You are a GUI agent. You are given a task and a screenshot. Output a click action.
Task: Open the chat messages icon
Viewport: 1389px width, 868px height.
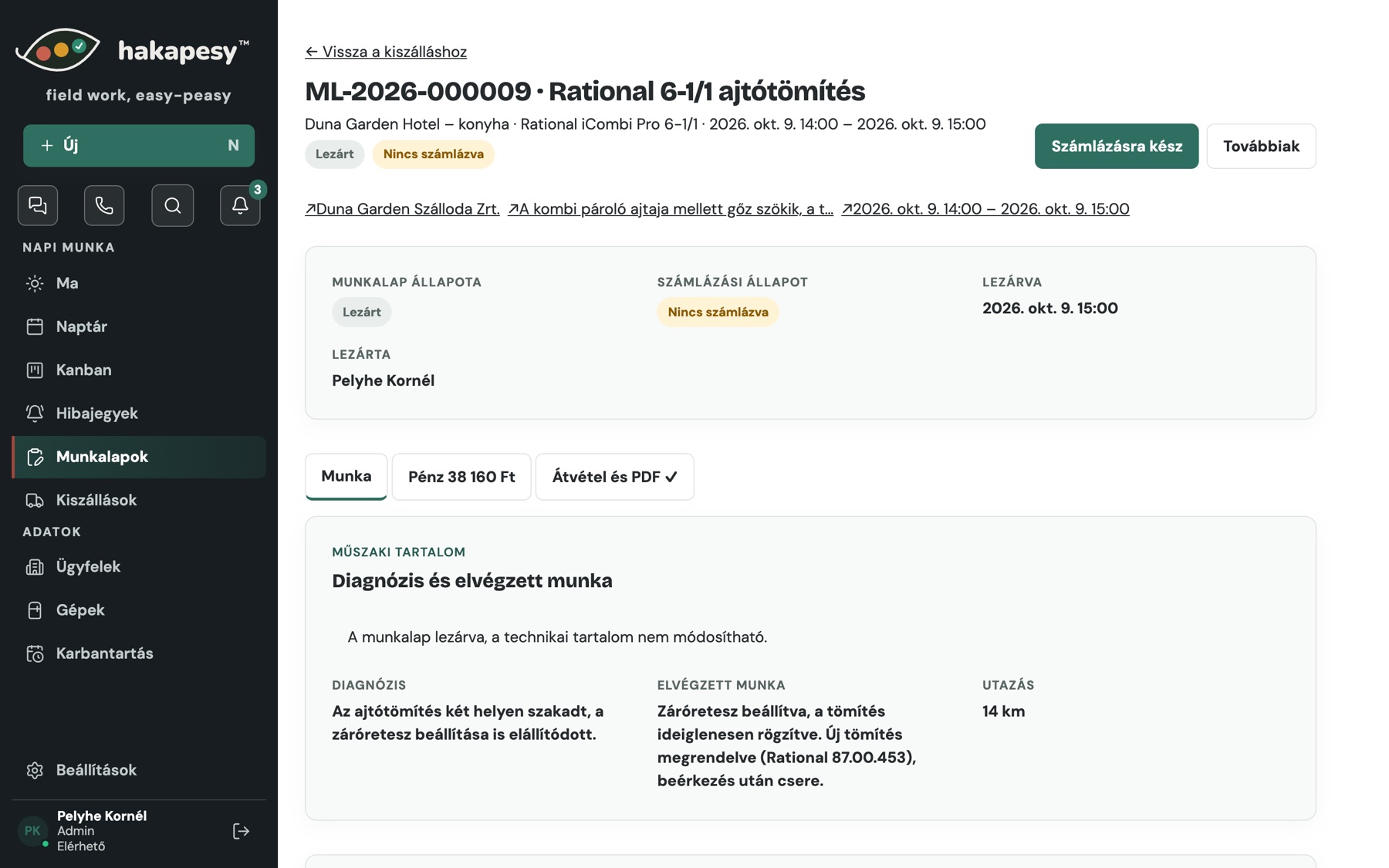(38, 205)
